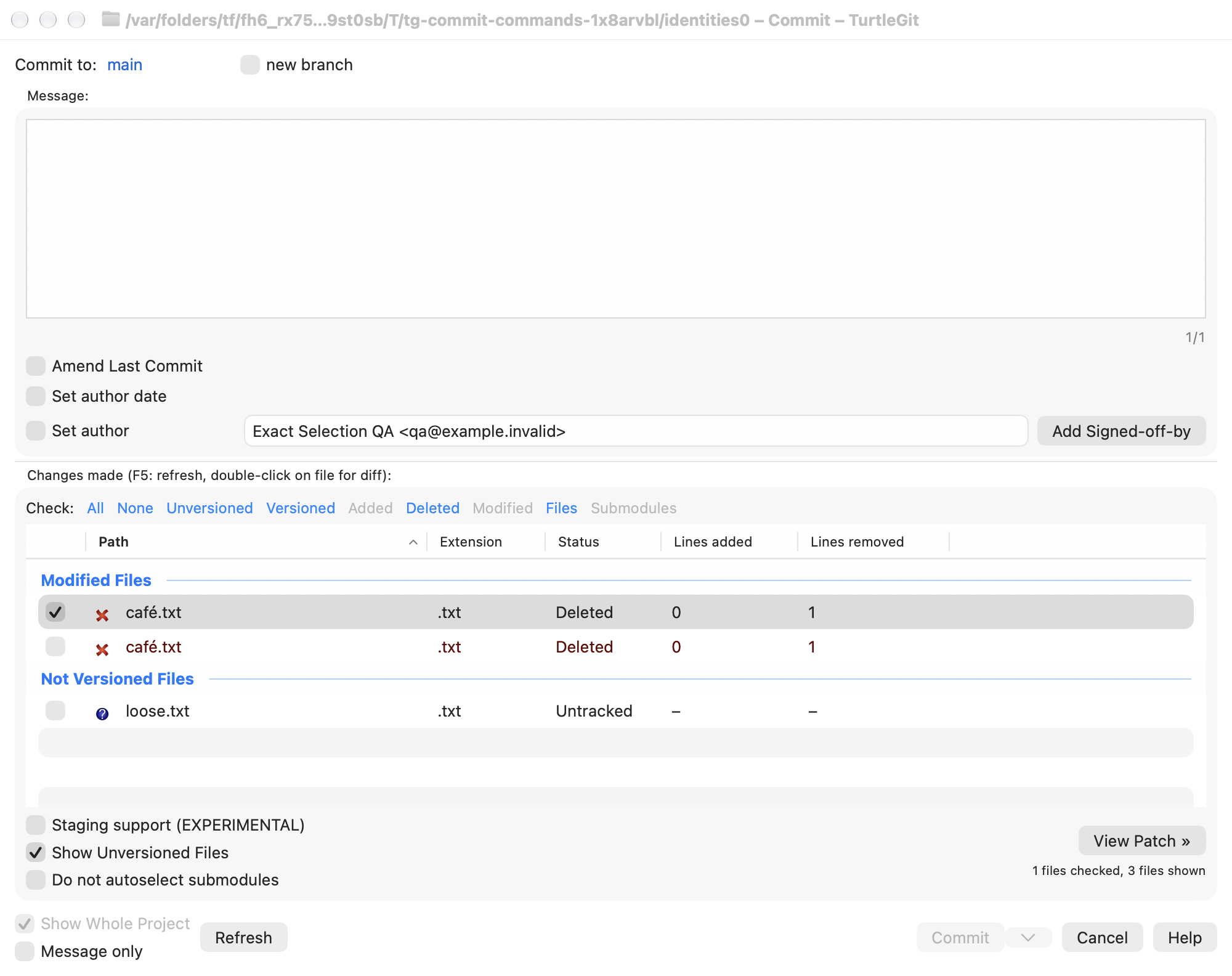Check the loose.txt file checkbox
1232x976 pixels.
pyautogui.click(x=55, y=710)
